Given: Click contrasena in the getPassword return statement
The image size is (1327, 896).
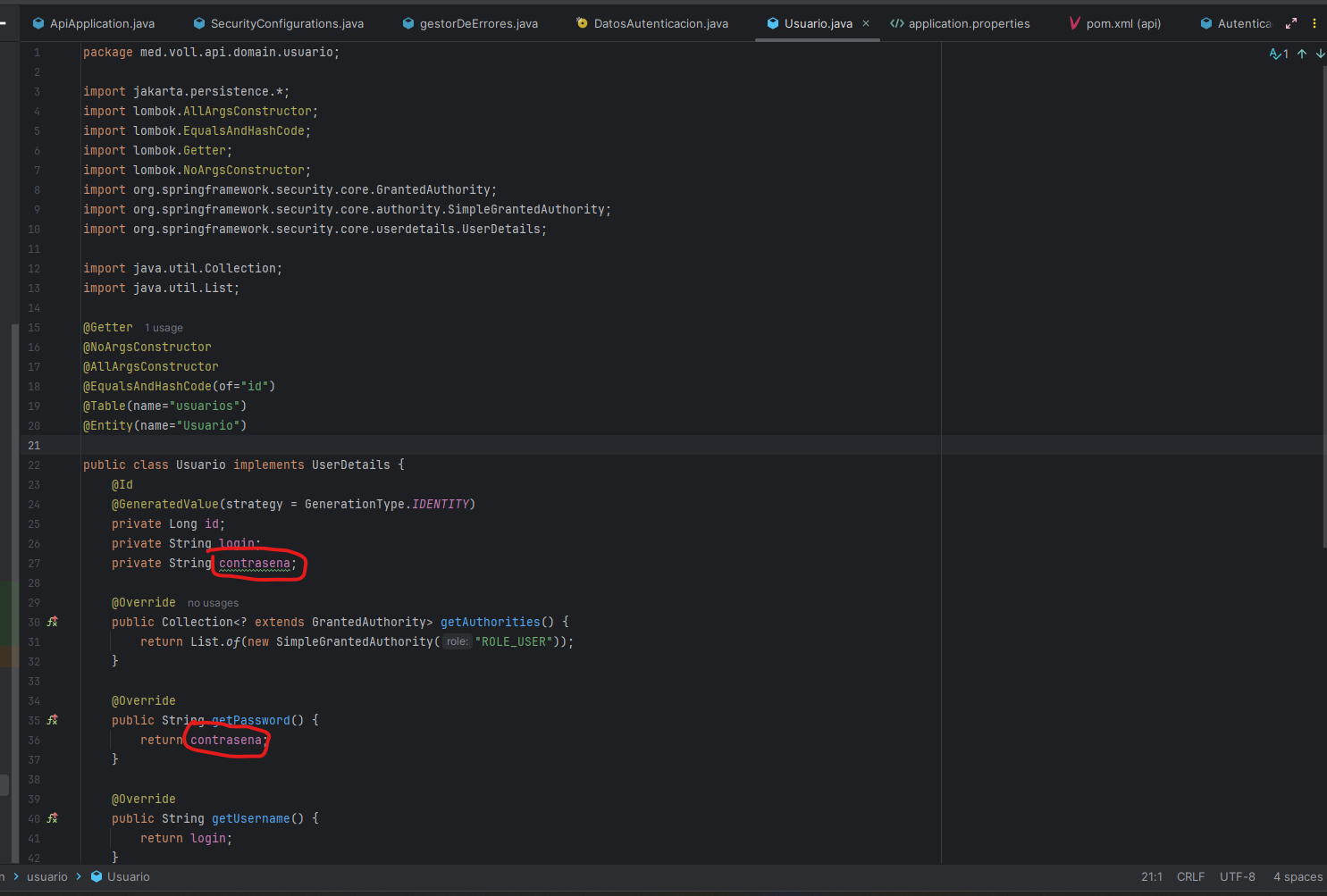Looking at the screenshot, I should (x=226, y=740).
